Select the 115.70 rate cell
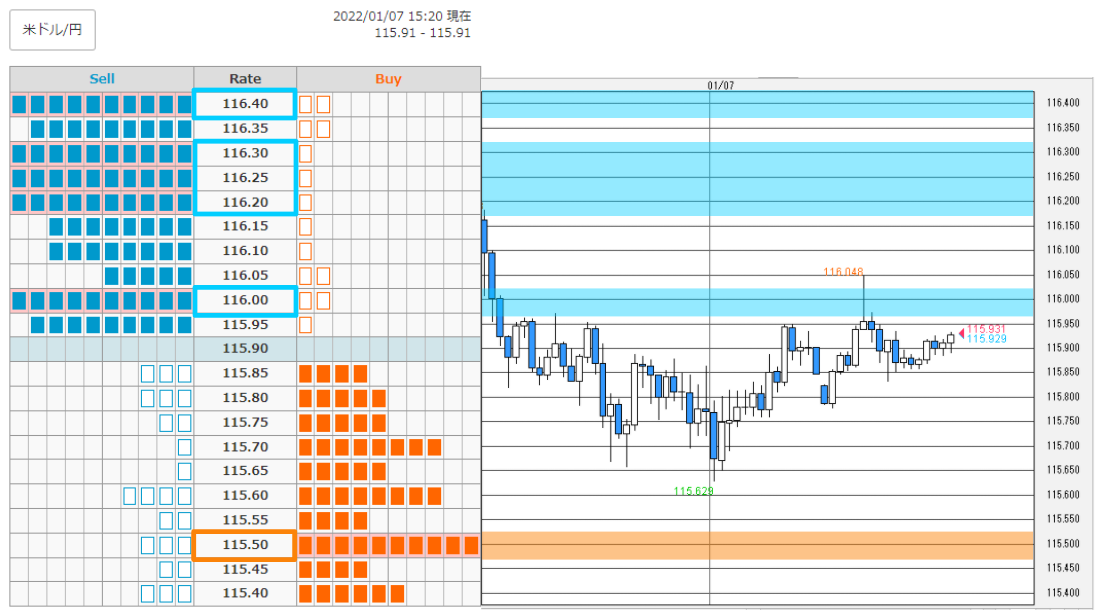This screenshot has height=616, width=1101. coord(245,447)
